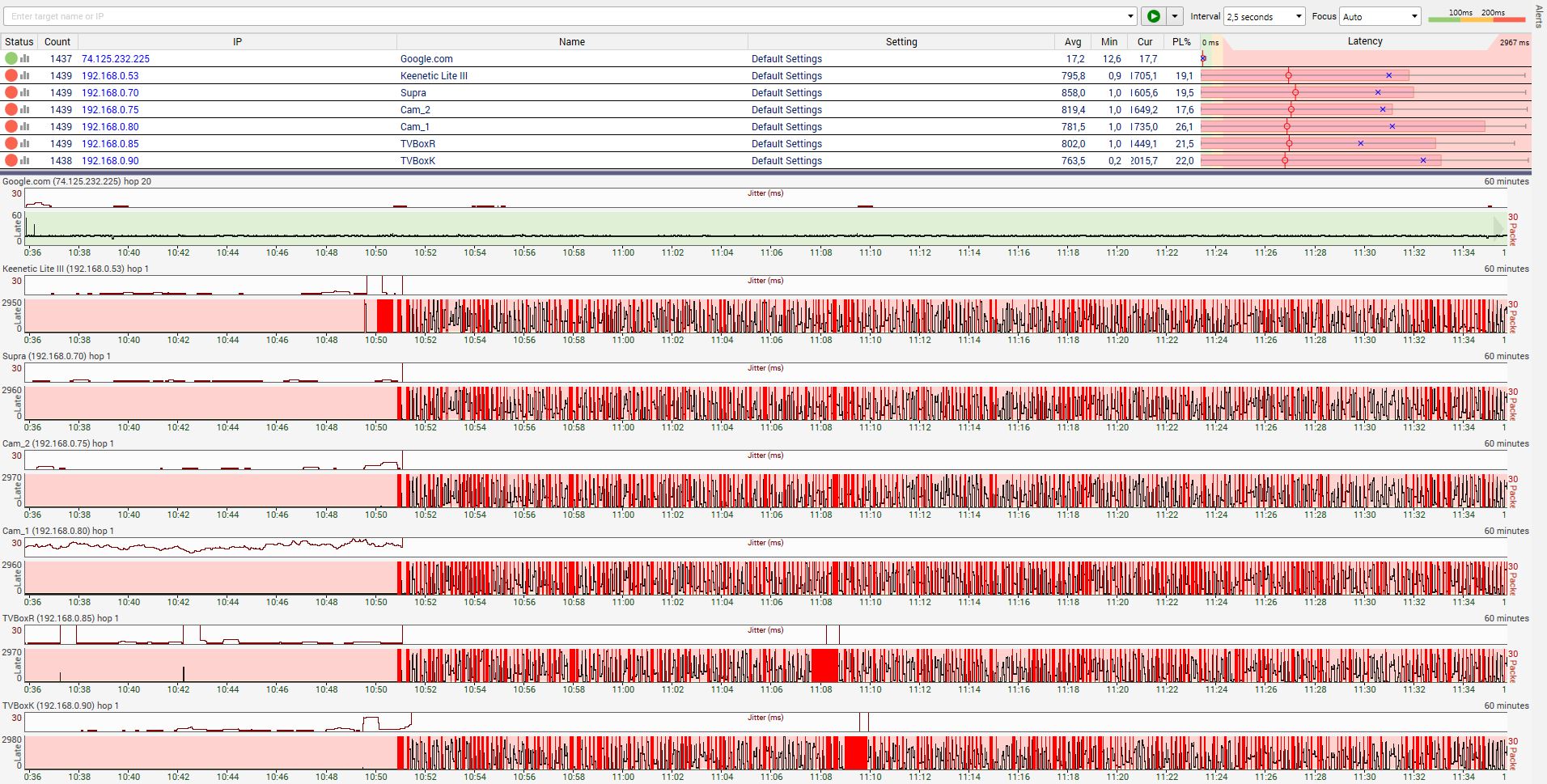Click the red status circle for TVBoxK

point(11,160)
